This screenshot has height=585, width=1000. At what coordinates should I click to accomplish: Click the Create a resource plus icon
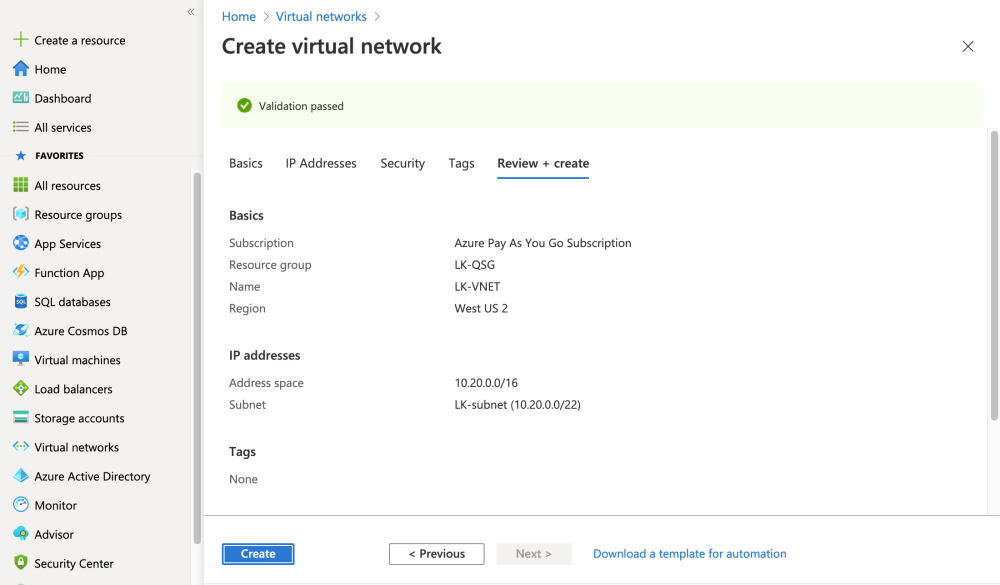click(20, 40)
